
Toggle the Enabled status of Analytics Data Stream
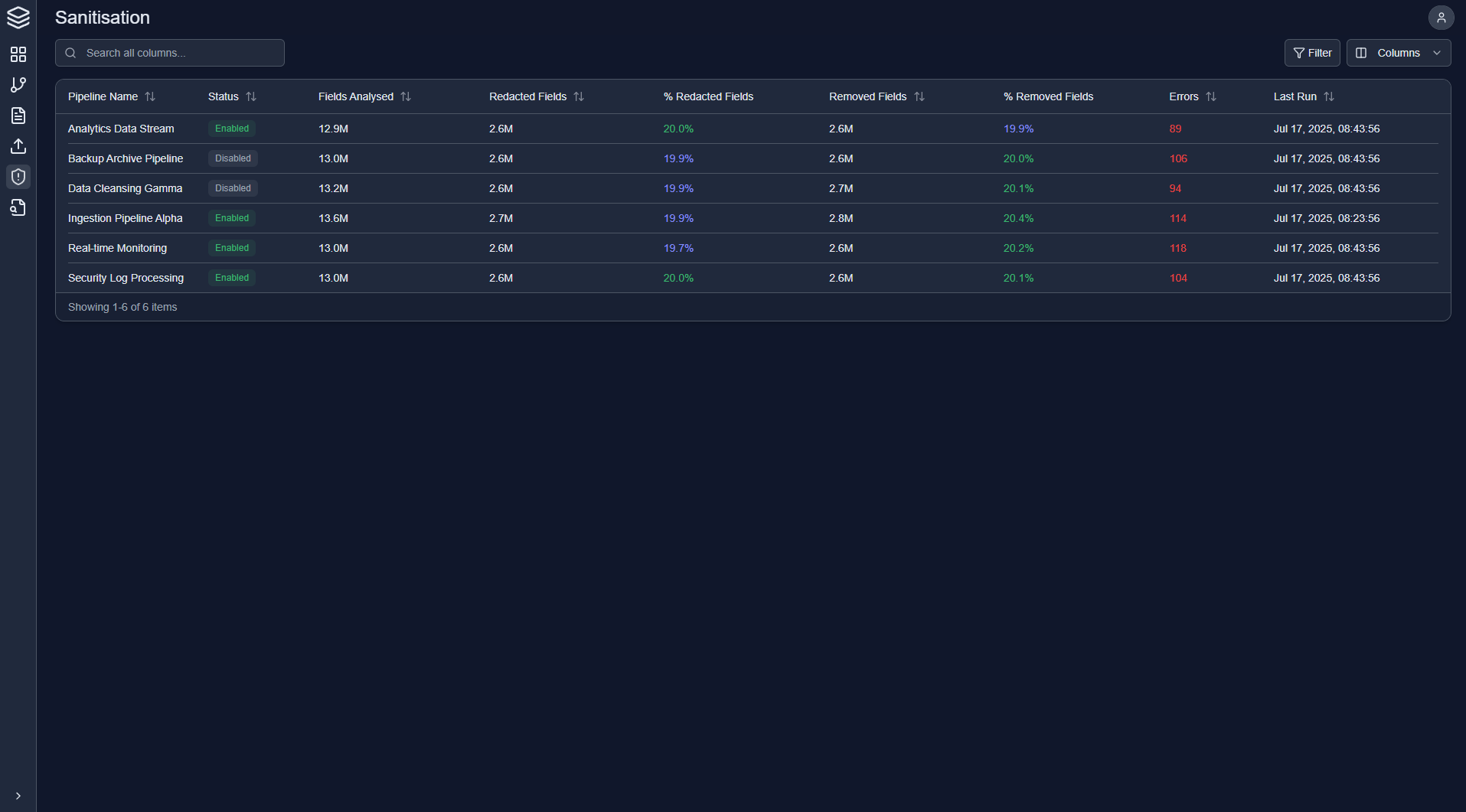(231, 129)
